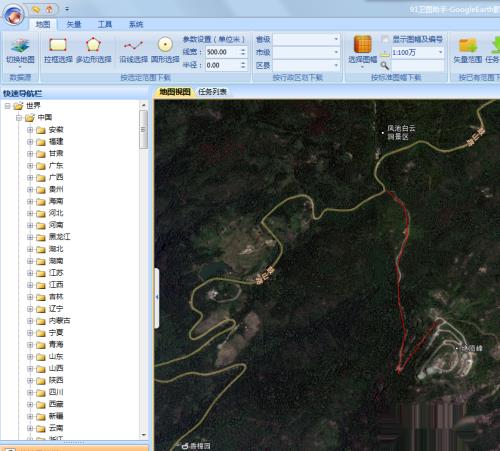
Task: Increase the 线宽 value with stepper
Action: [x=243, y=50]
